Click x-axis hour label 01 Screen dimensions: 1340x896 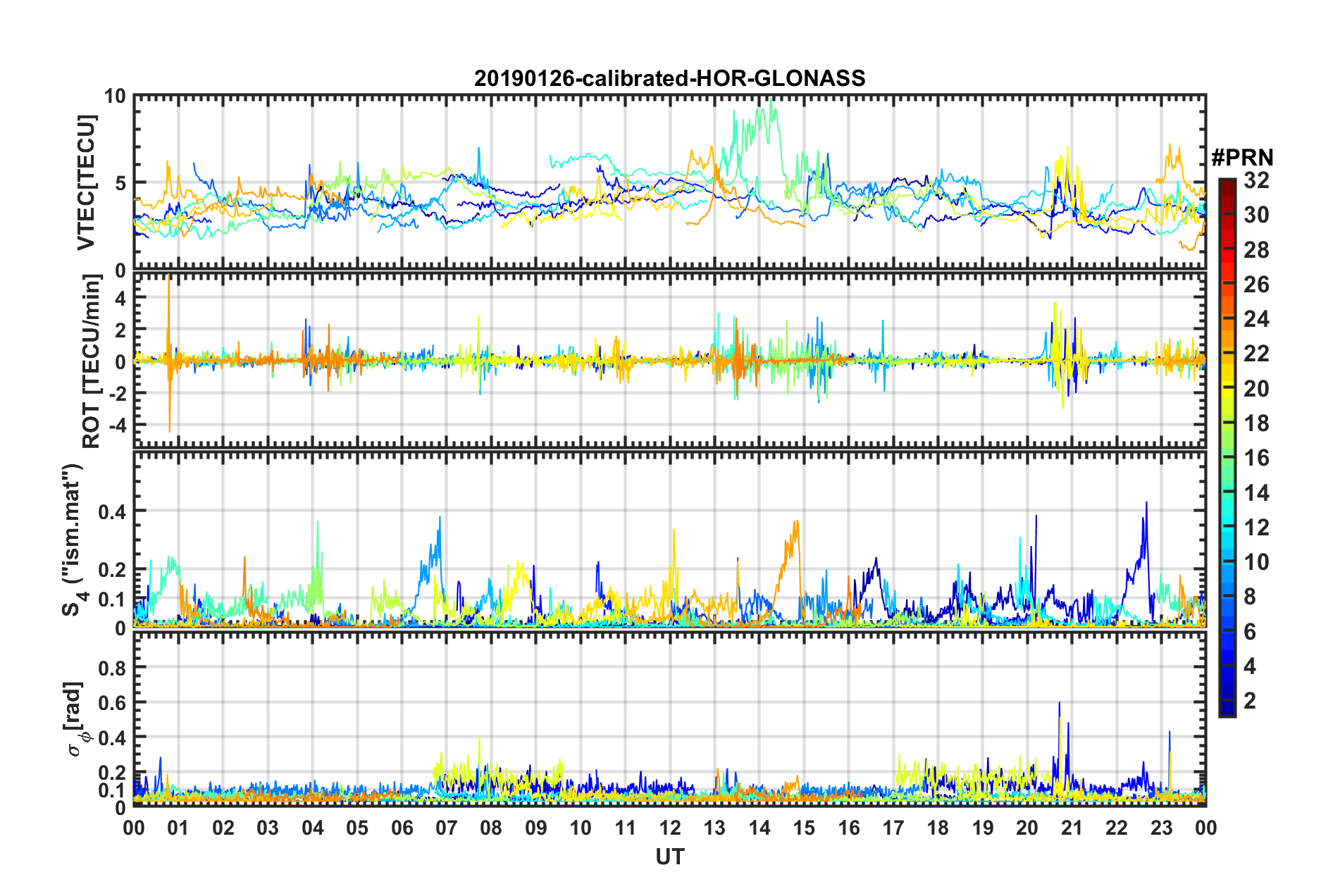point(178,828)
